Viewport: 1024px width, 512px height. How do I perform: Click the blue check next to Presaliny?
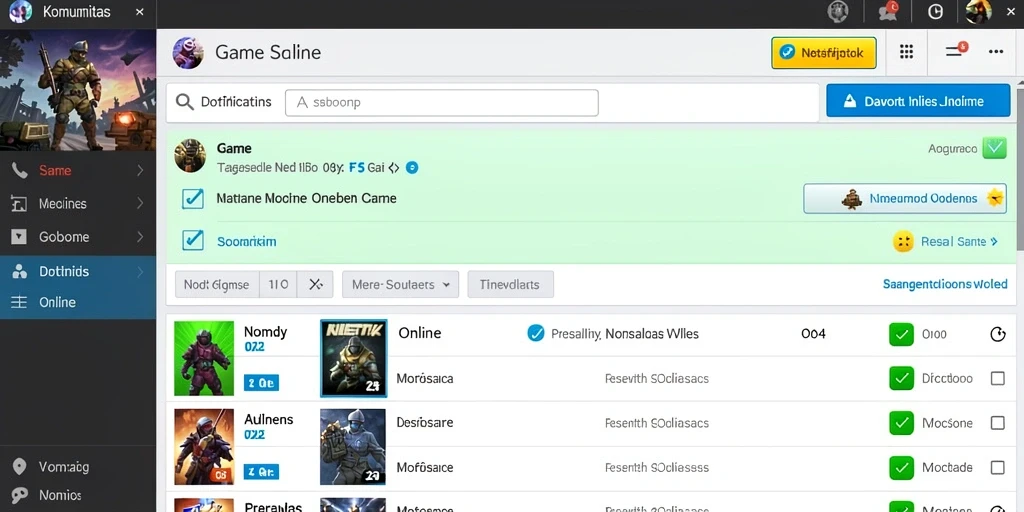[536, 334]
